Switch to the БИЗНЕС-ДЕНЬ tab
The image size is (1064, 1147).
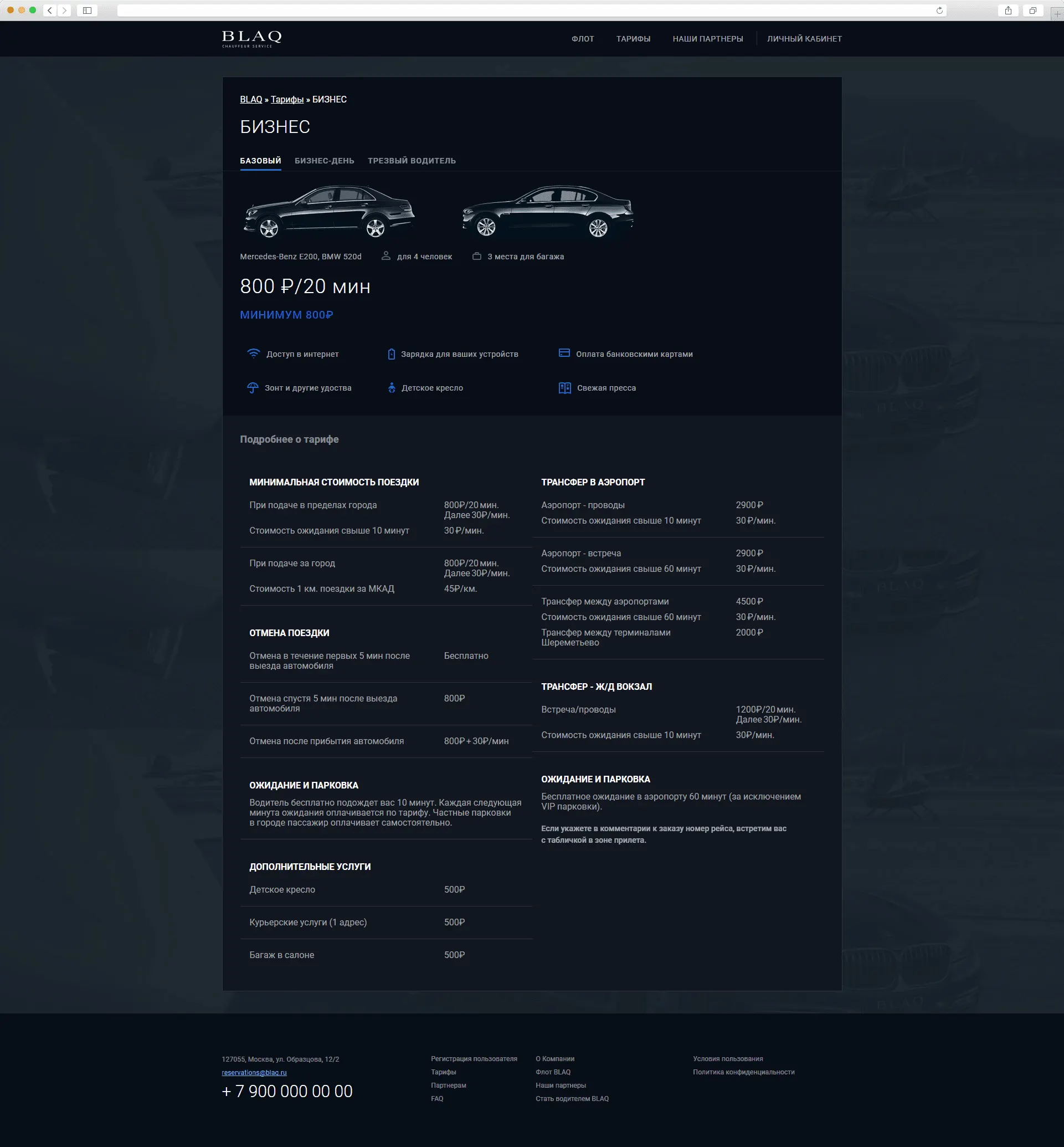click(324, 160)
